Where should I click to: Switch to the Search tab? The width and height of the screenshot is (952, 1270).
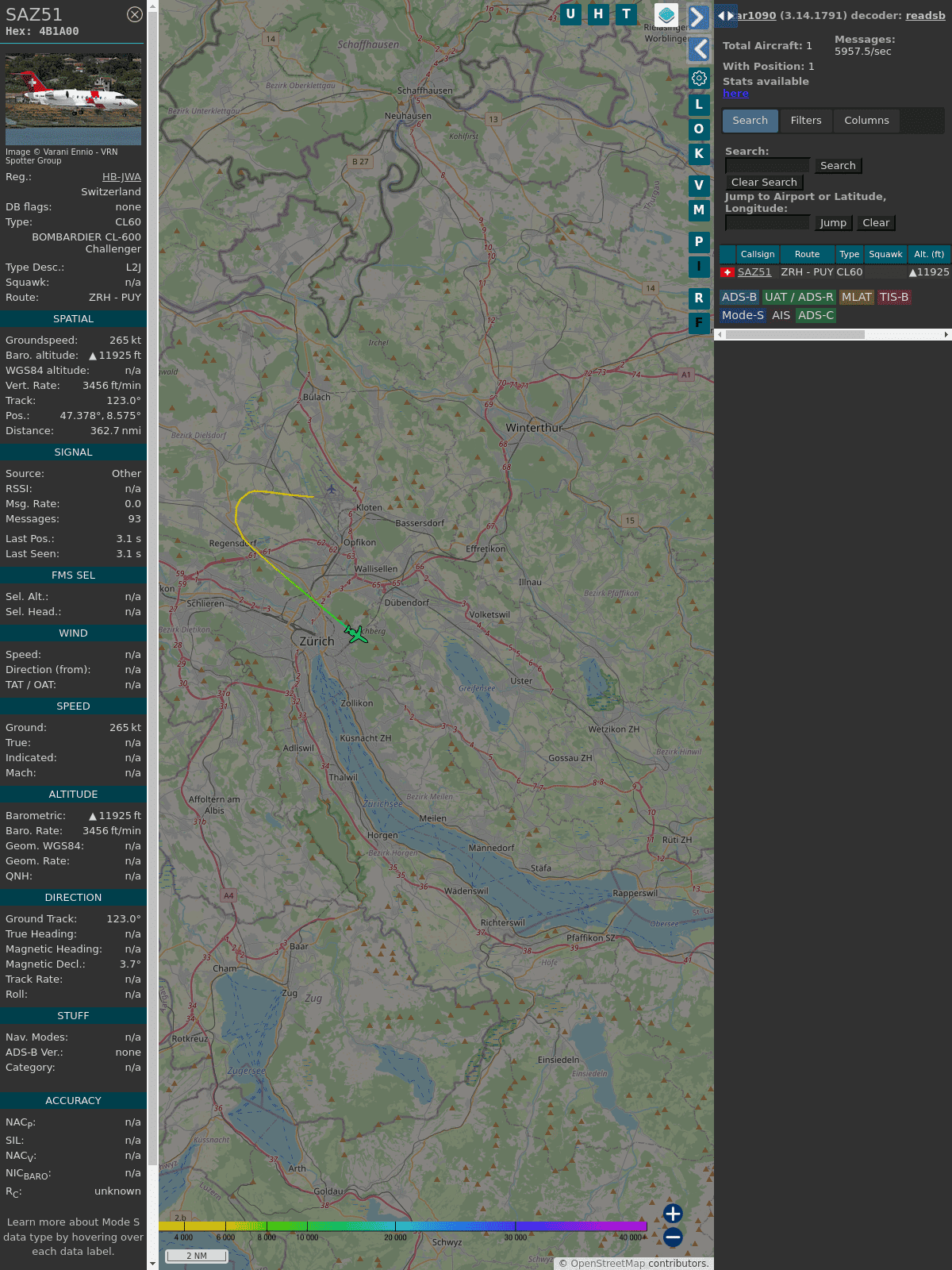click(750, 121)
